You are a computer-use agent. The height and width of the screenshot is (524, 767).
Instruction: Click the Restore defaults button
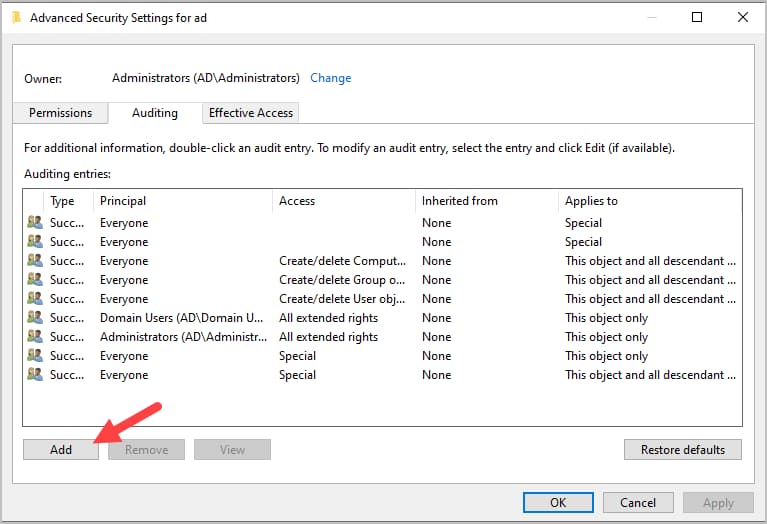tap(682, 450)
